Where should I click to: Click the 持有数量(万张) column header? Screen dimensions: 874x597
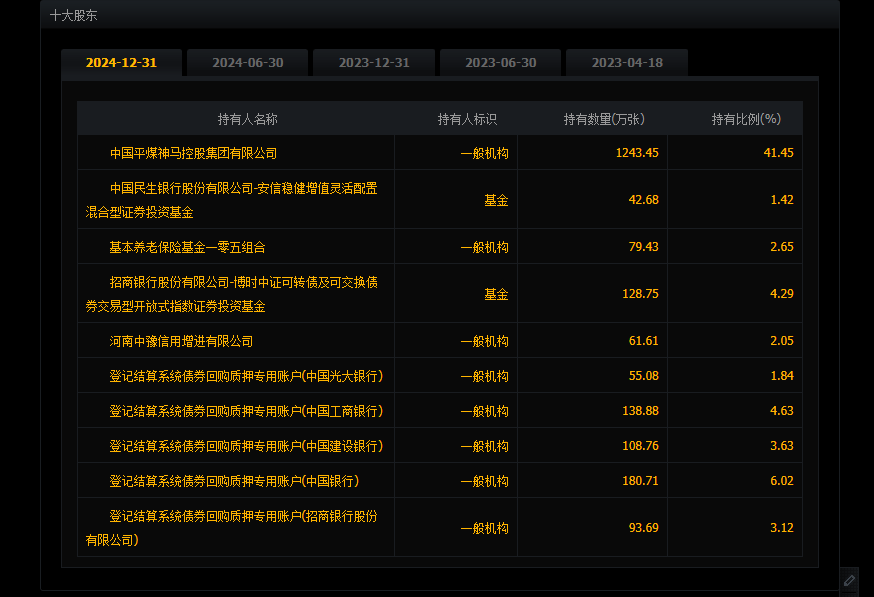[x=604, y=119]
